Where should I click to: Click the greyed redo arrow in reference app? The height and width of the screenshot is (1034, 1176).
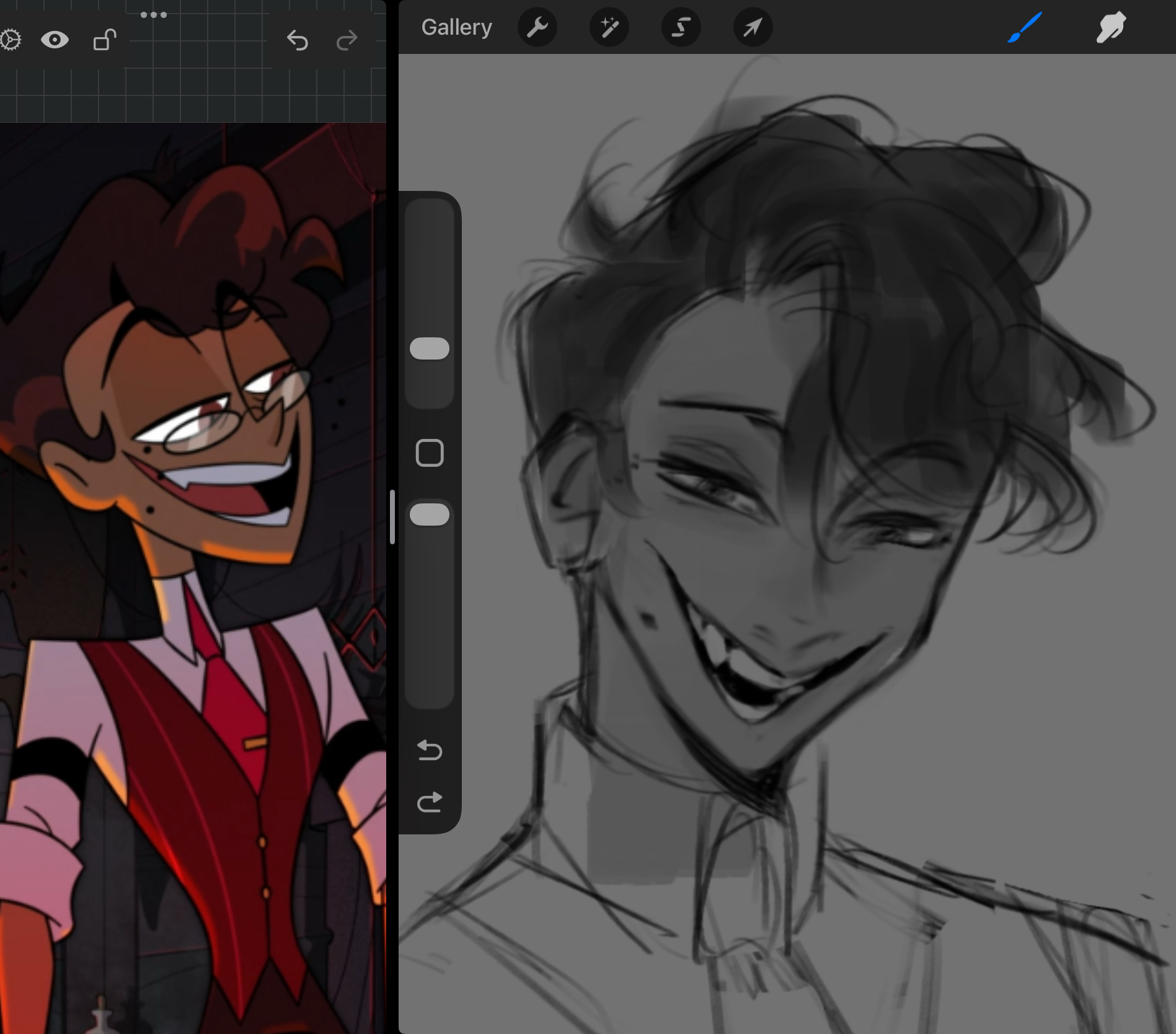(347, 40)
